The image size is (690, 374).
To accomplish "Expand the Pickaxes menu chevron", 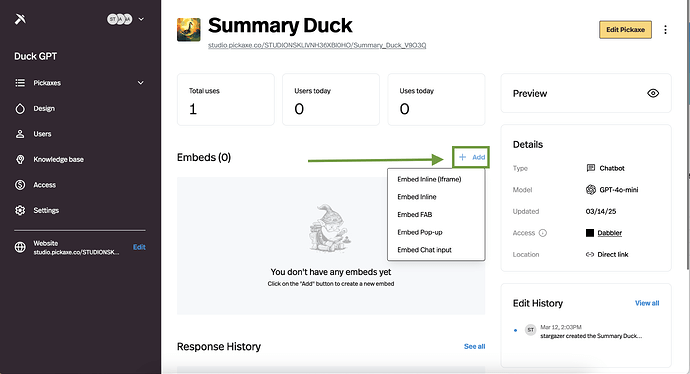I will (x=140, y=83).
